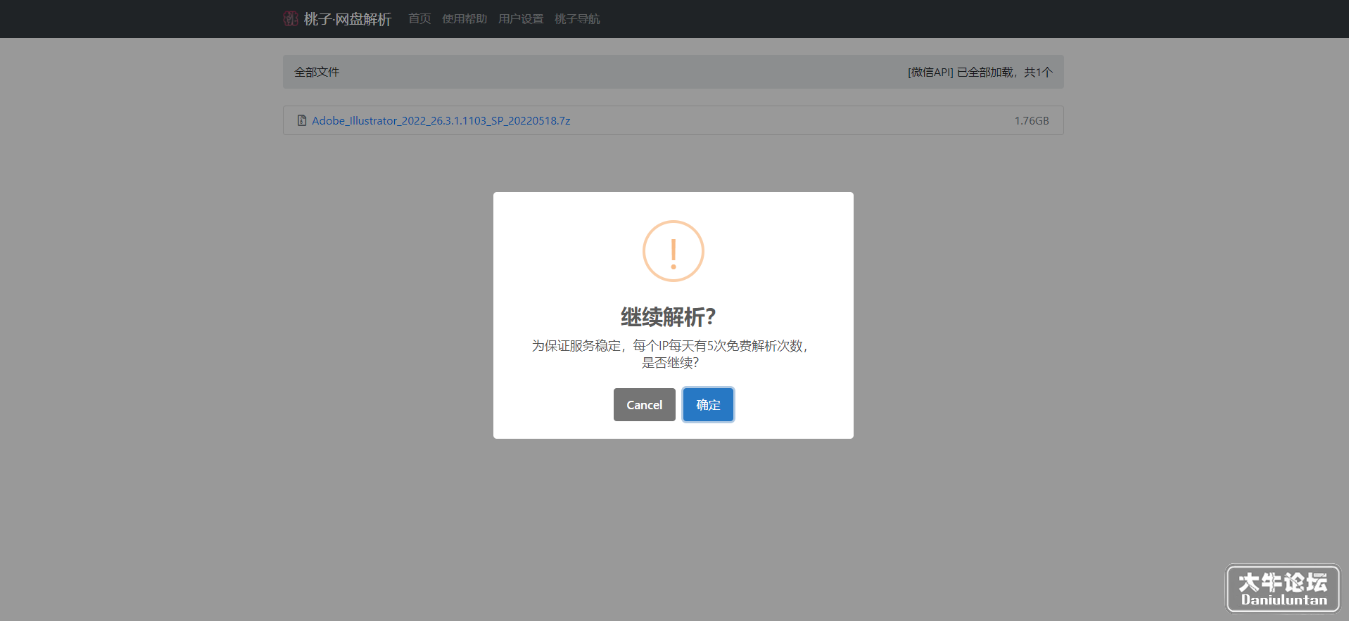Open 桃子导航 in the navigation bar
Image resolution: width=1349 pixels, height=621 pixels.
pyautogui.click(x=577, y=19)
